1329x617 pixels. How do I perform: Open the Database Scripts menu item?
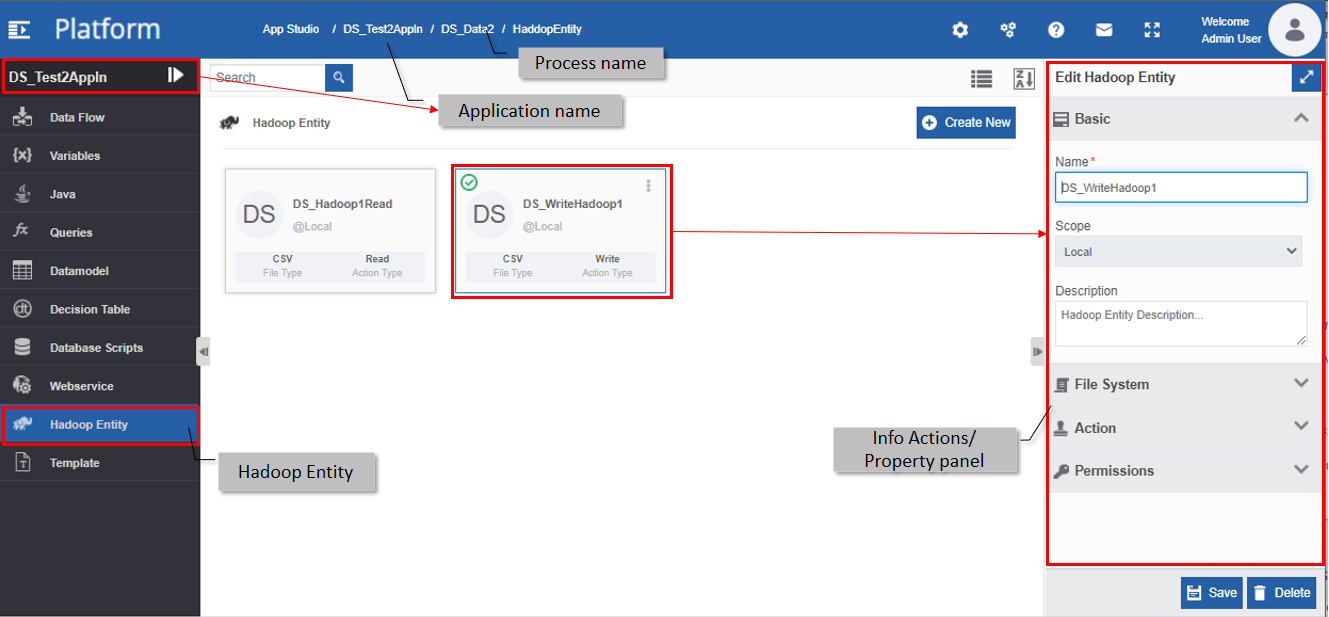(x=100, y=348)
